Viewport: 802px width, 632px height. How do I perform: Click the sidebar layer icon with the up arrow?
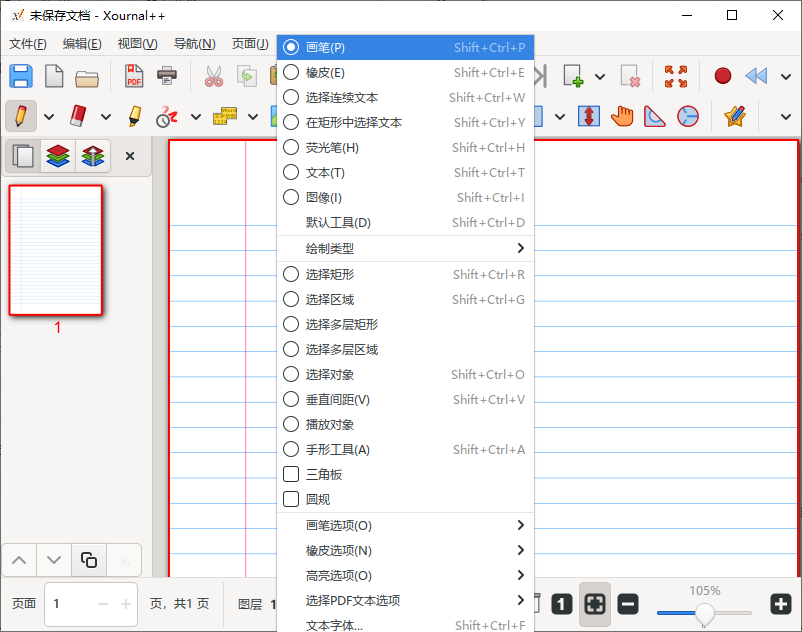coord(93,156)
